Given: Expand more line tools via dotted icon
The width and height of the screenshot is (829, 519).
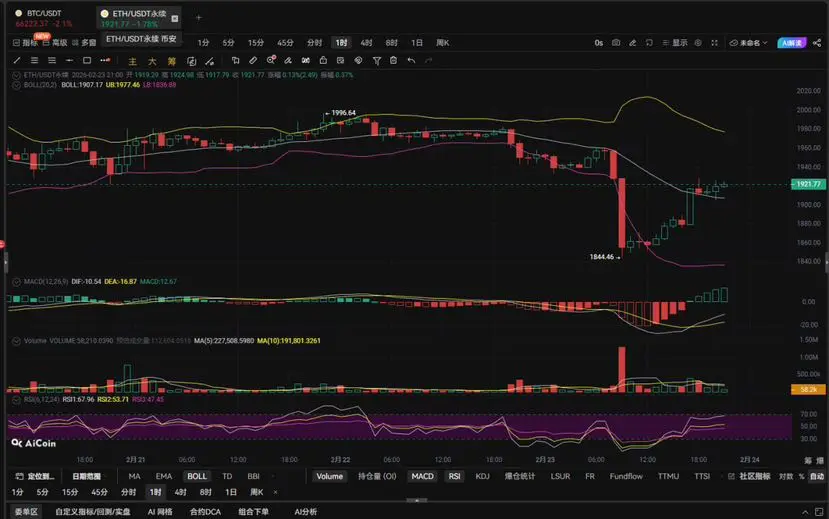Looking at the screenshot, I should (105, 61).
